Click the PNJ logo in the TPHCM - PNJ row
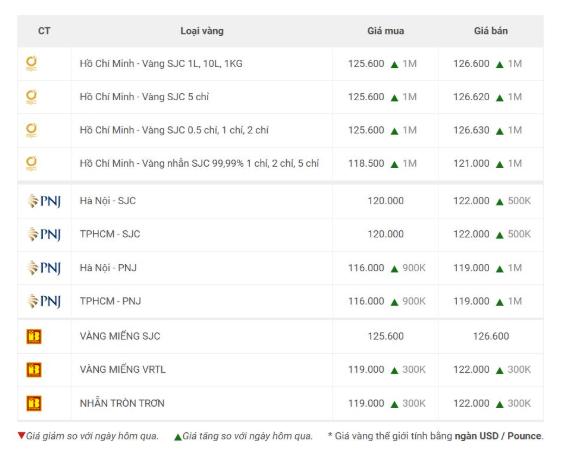 (44, 301)
